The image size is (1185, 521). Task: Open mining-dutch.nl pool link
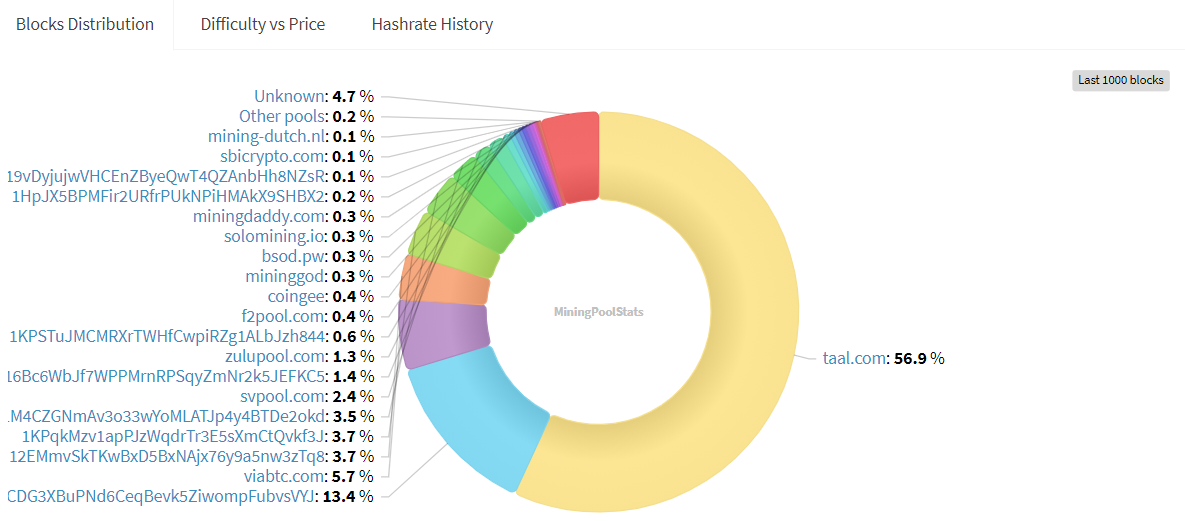click(x=266, y=136)
